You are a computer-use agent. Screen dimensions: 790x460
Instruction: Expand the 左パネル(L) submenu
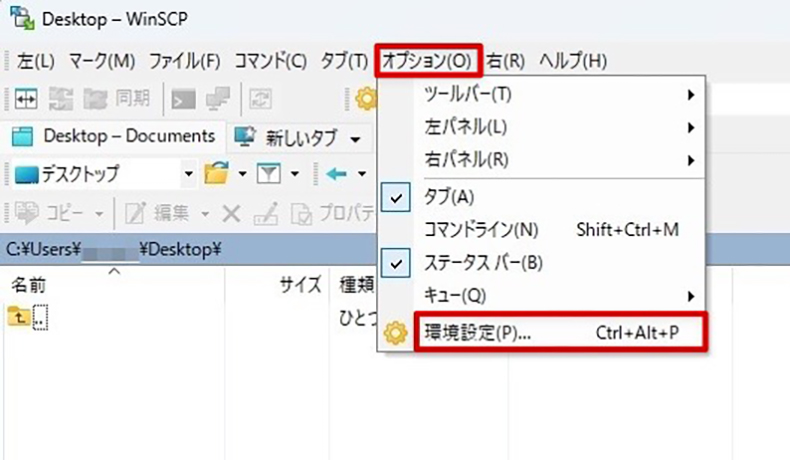coord(541,127)
